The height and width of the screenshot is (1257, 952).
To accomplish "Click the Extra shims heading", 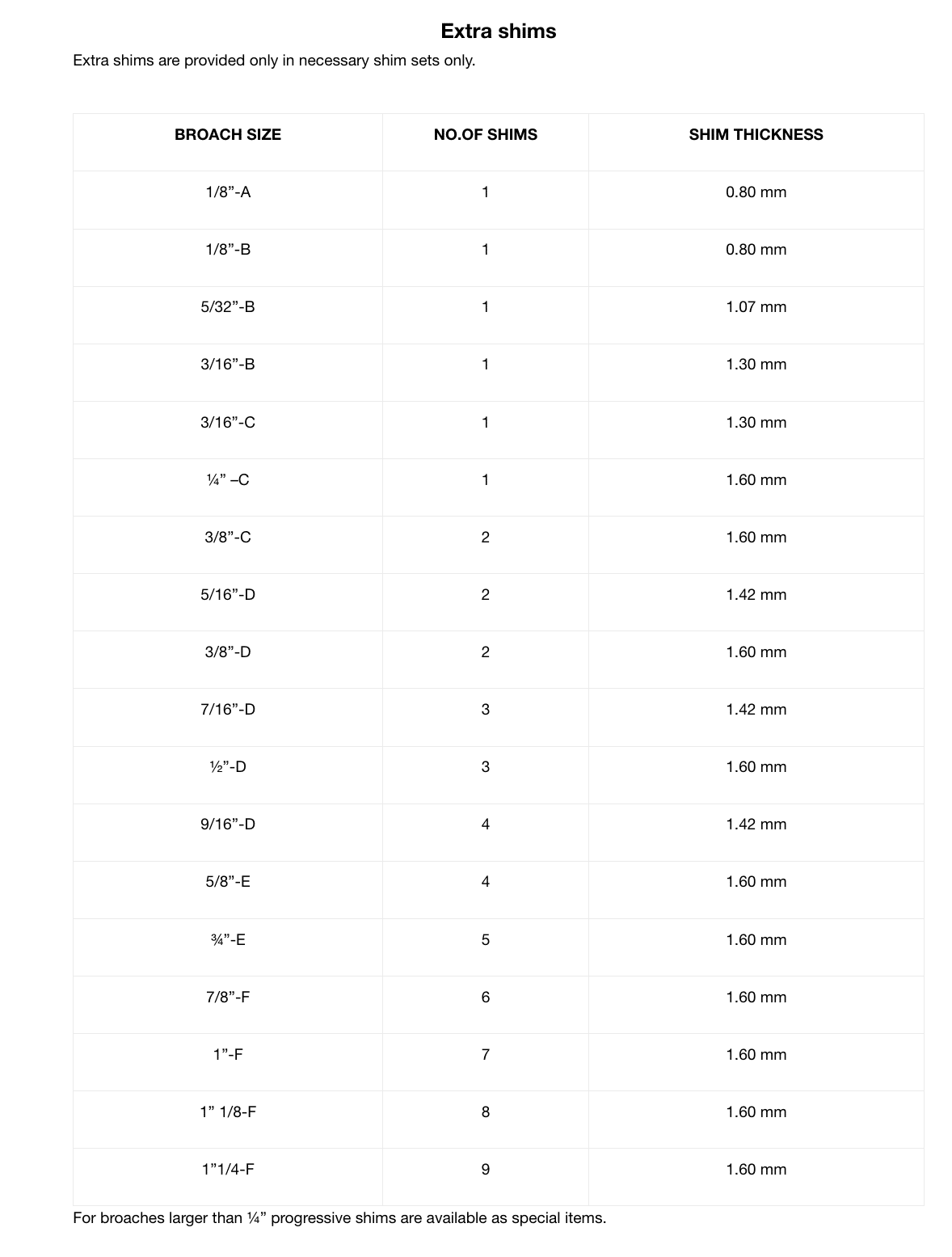I will coord(499,31).
